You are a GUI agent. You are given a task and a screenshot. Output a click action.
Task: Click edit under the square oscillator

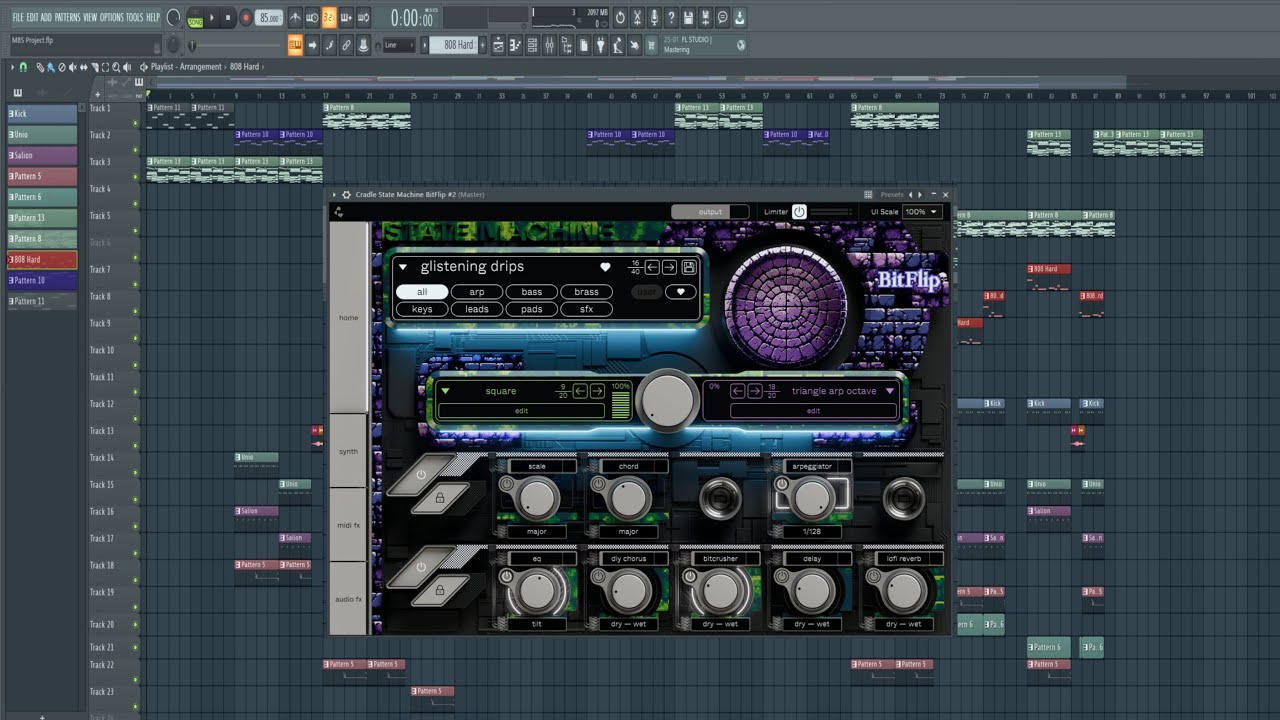click(x=521, y=411)
